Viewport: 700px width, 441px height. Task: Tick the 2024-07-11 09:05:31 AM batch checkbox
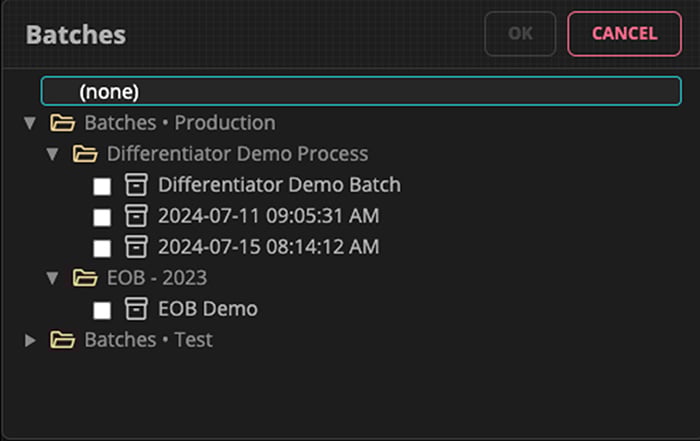pos(102,217)
